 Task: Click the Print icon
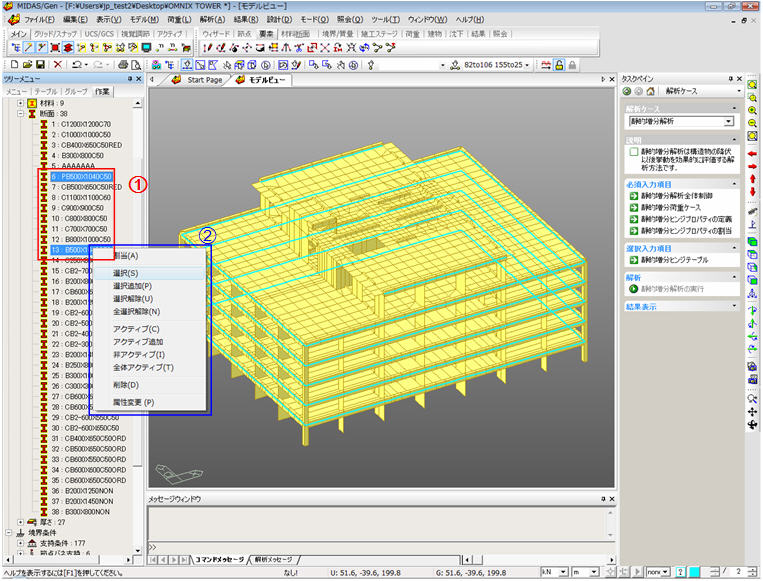(124, 65)
